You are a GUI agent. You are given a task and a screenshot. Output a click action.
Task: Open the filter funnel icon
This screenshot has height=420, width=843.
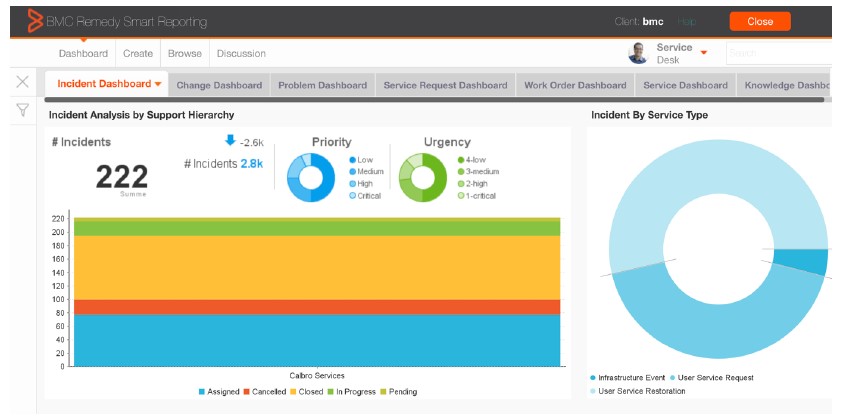pyautogui.click(x=22, y=110)
